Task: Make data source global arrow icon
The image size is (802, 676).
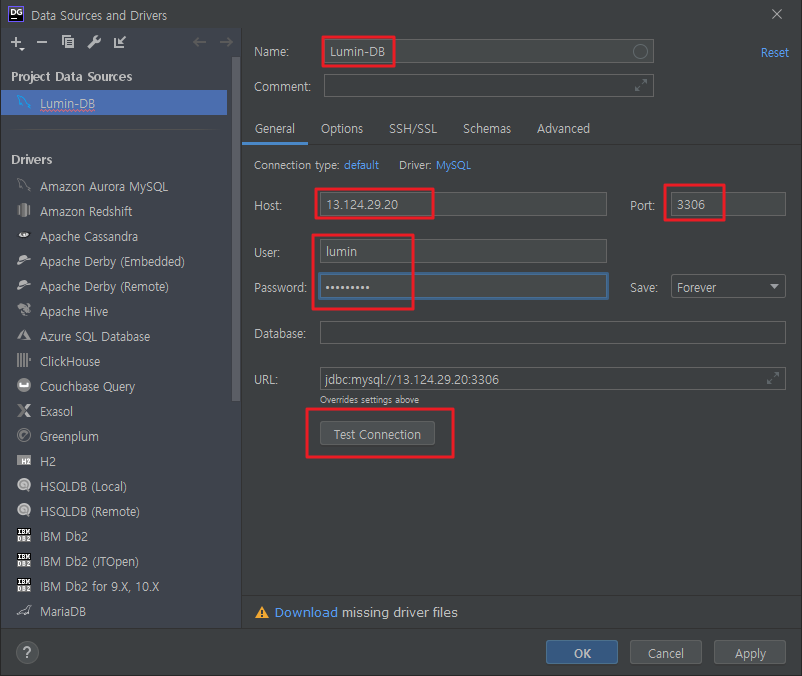Action: (x=120, y=42)
